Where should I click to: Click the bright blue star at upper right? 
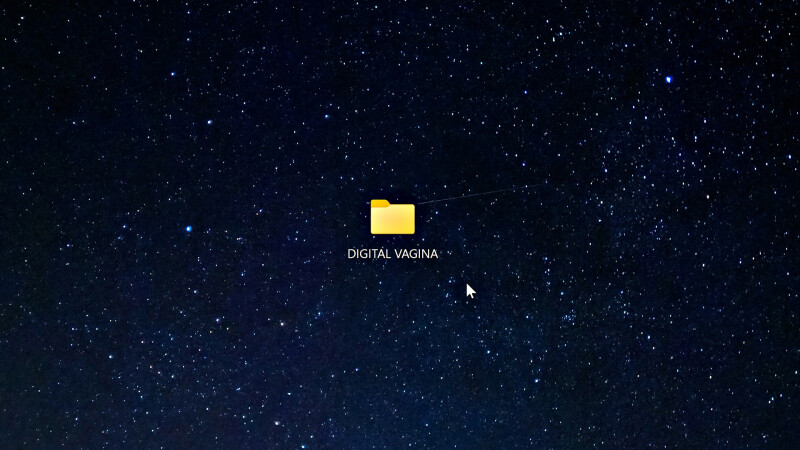pyautogui.click(x=668, y=79)
